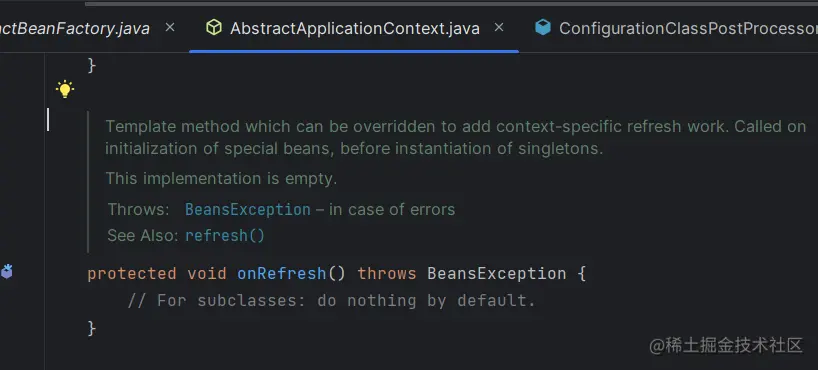Click the protected keyword
The width and height of the screenshot is (818, 370).
[131, 273]
